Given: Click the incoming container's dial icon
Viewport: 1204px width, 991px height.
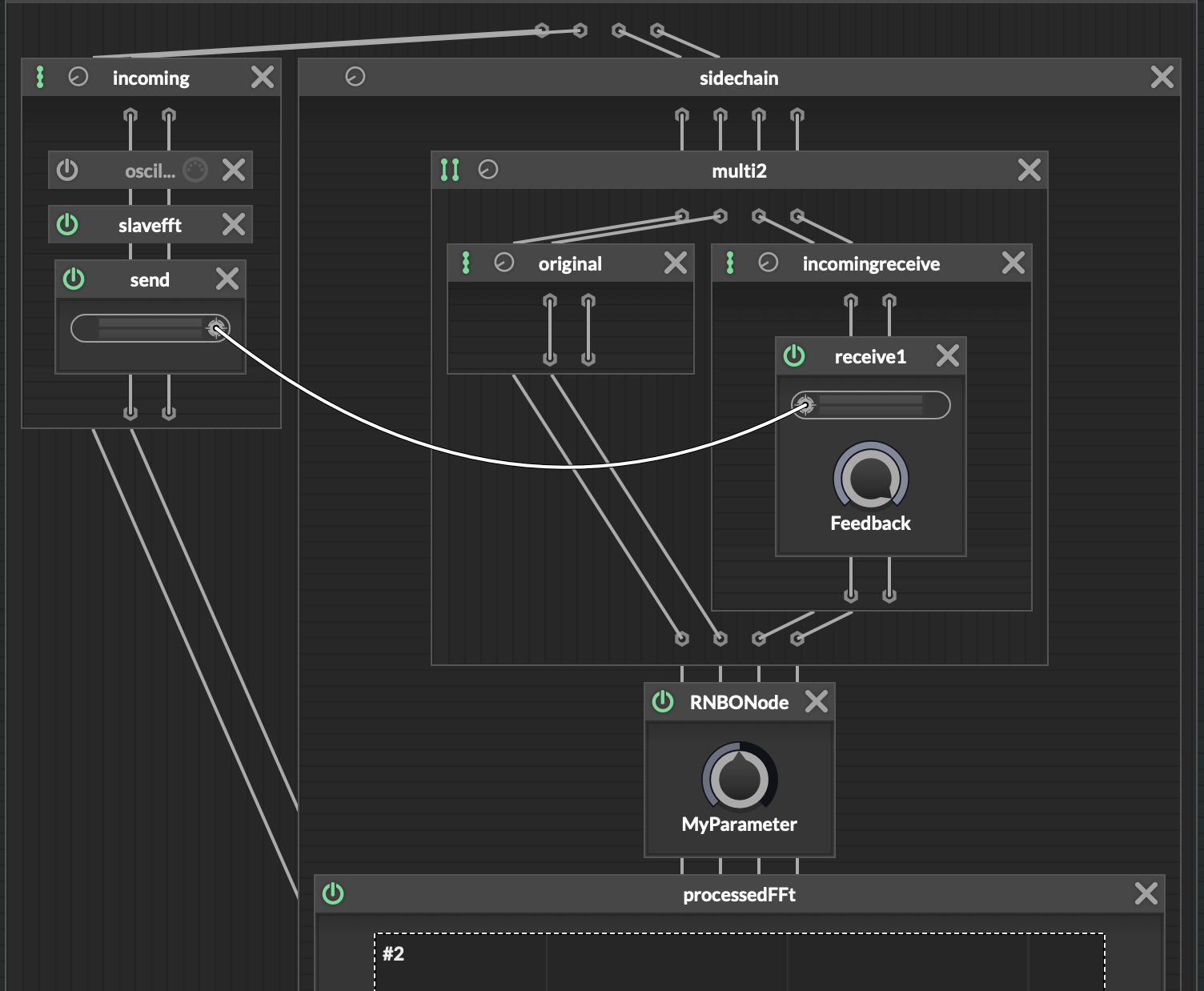Looking at the screenshot, I should click(78, 77).
